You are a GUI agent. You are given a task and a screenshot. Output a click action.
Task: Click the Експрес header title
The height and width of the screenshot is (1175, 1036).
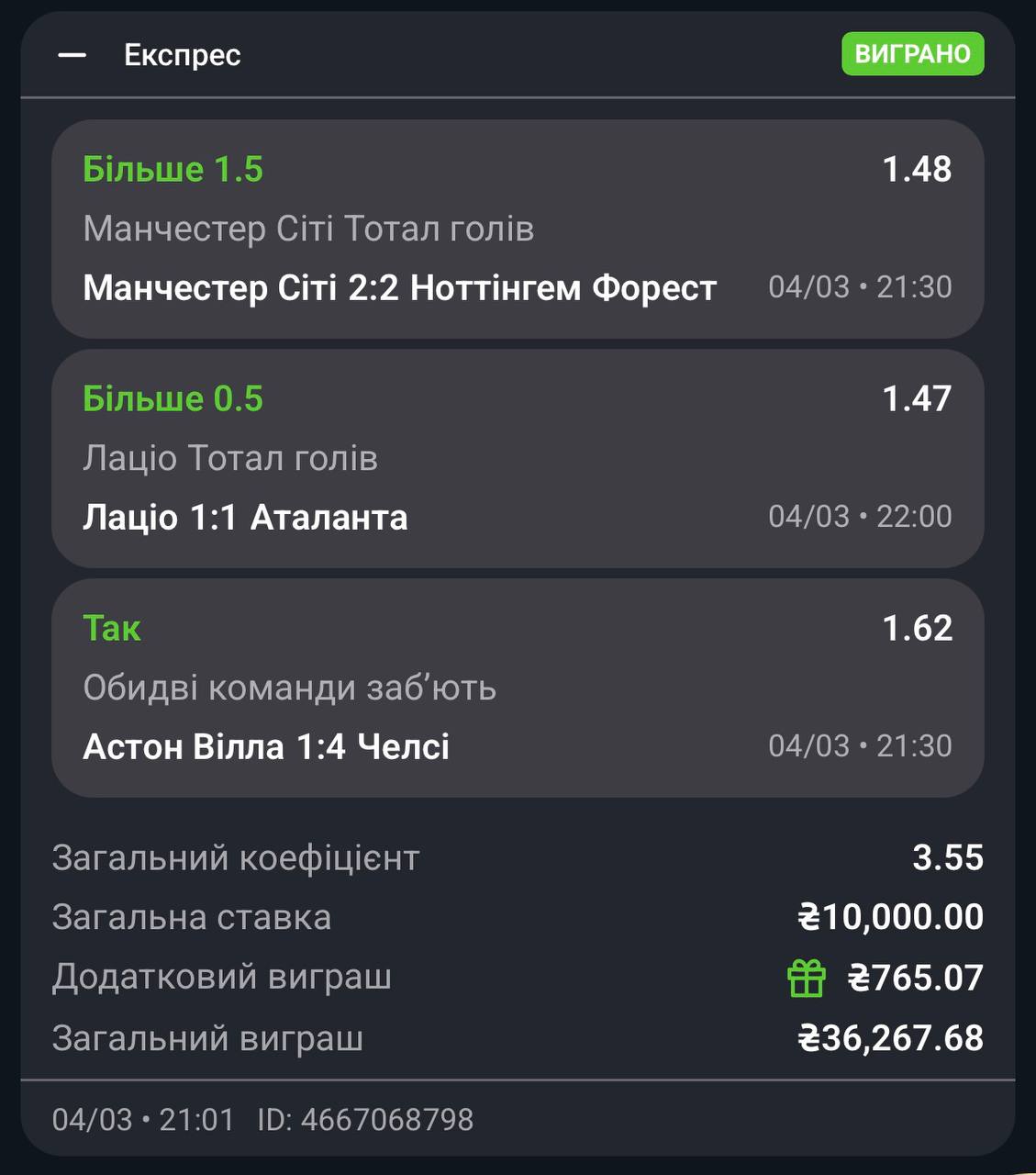182,55
